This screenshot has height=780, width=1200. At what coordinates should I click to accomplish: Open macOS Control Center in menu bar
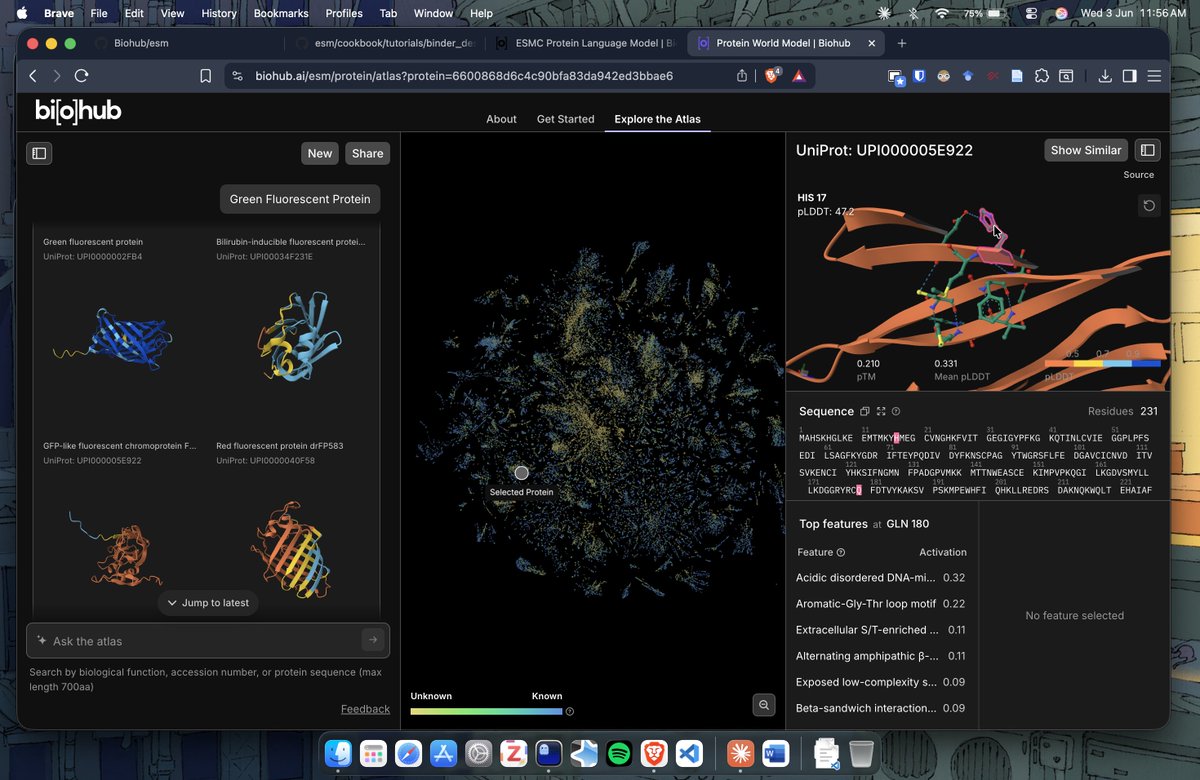click(1031, 13)
